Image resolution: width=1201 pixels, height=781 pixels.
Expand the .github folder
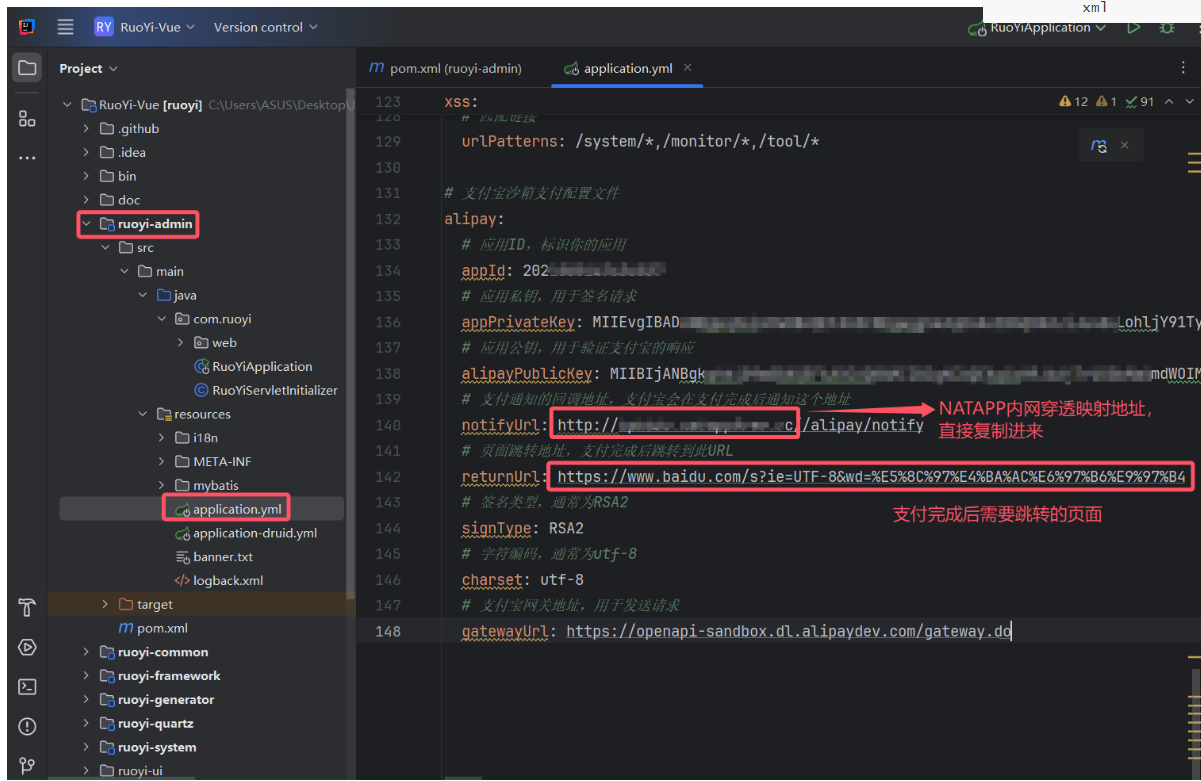coord(87,129)
